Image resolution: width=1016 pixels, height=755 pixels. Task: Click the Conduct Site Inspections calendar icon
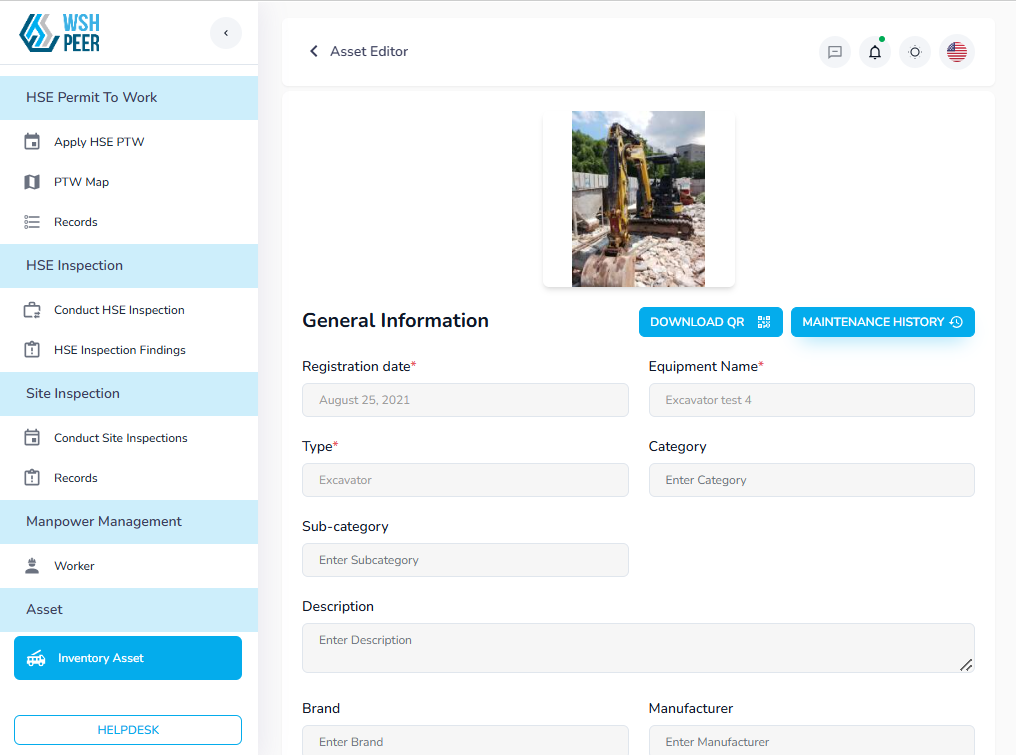pyautogui.click(x=32, y=438)
